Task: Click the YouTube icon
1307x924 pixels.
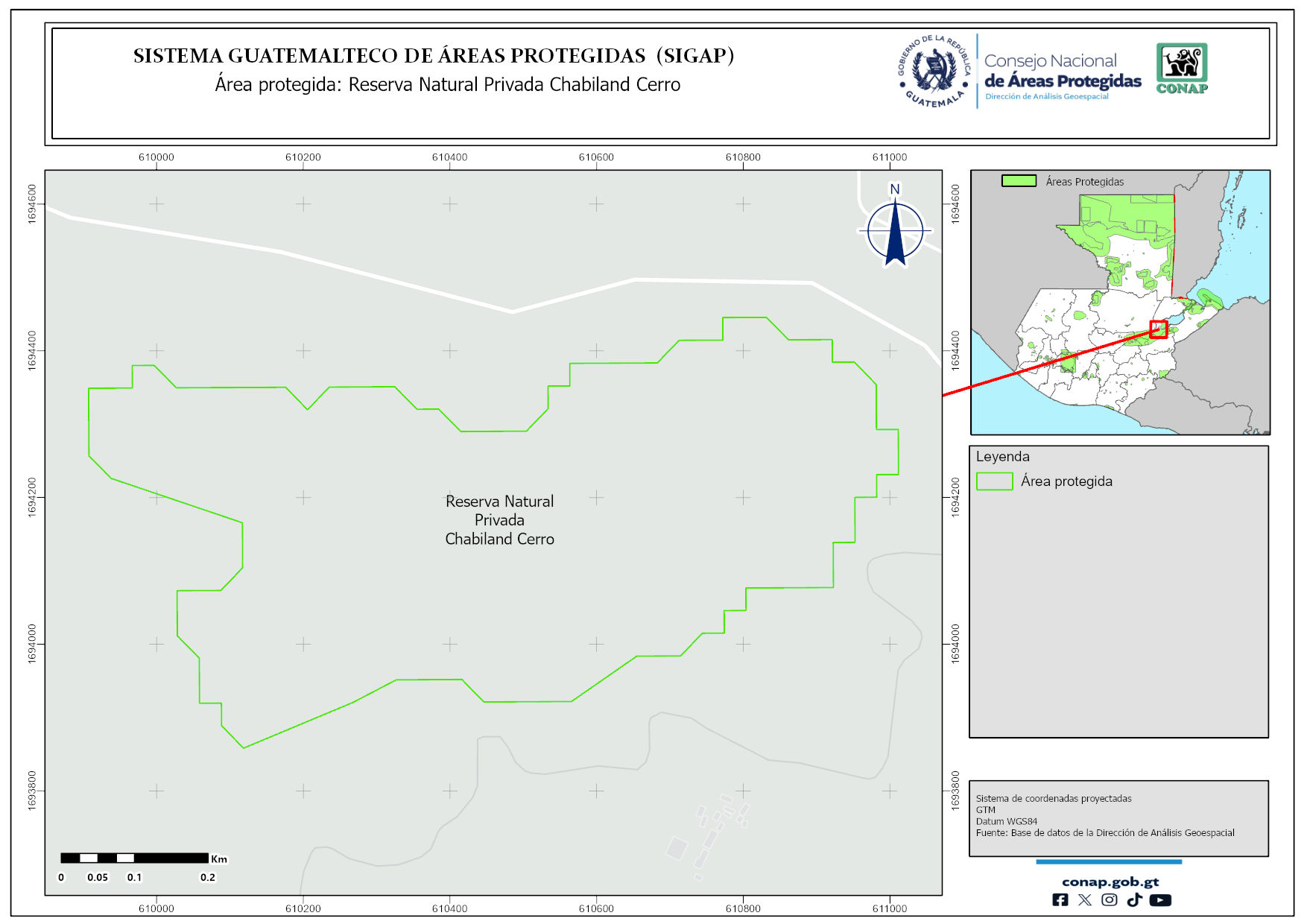Action: click(x=1160, y=900)
